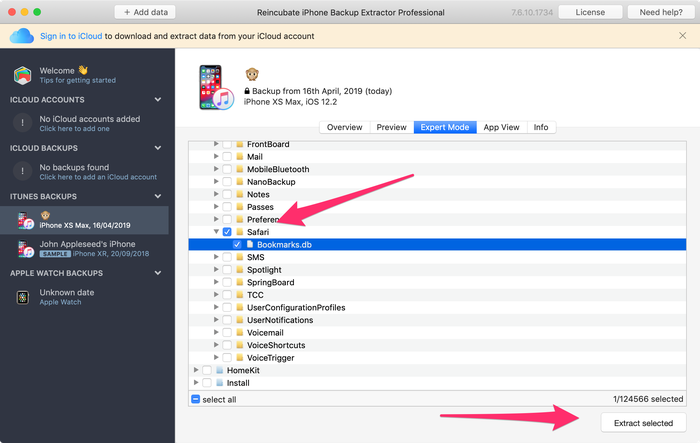
Task: Click the MobileBluetooth folder icon
Action: 240,169
